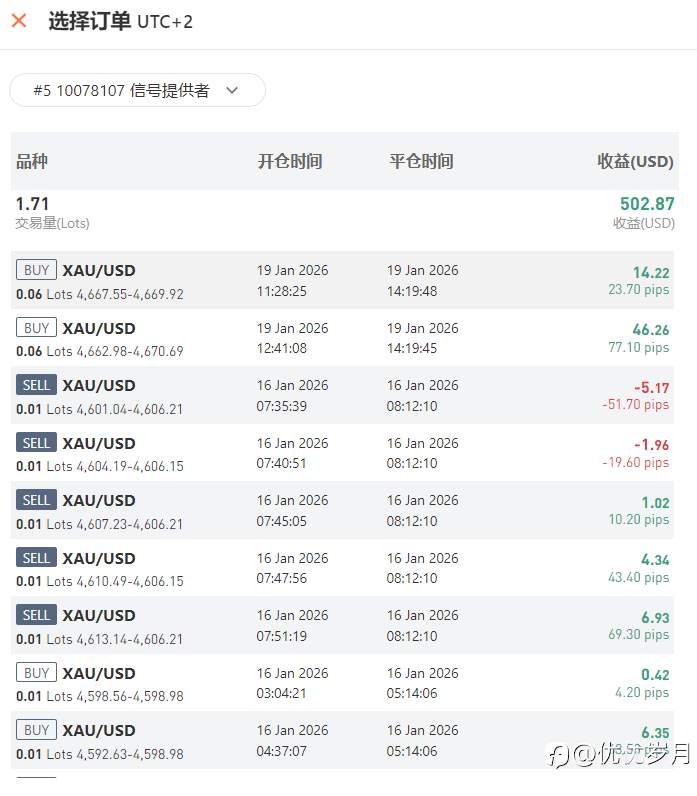Viewport: 697px width, 796px height.
Task: Select the order with 46.26 profit
Action: (x=344, y=338)
